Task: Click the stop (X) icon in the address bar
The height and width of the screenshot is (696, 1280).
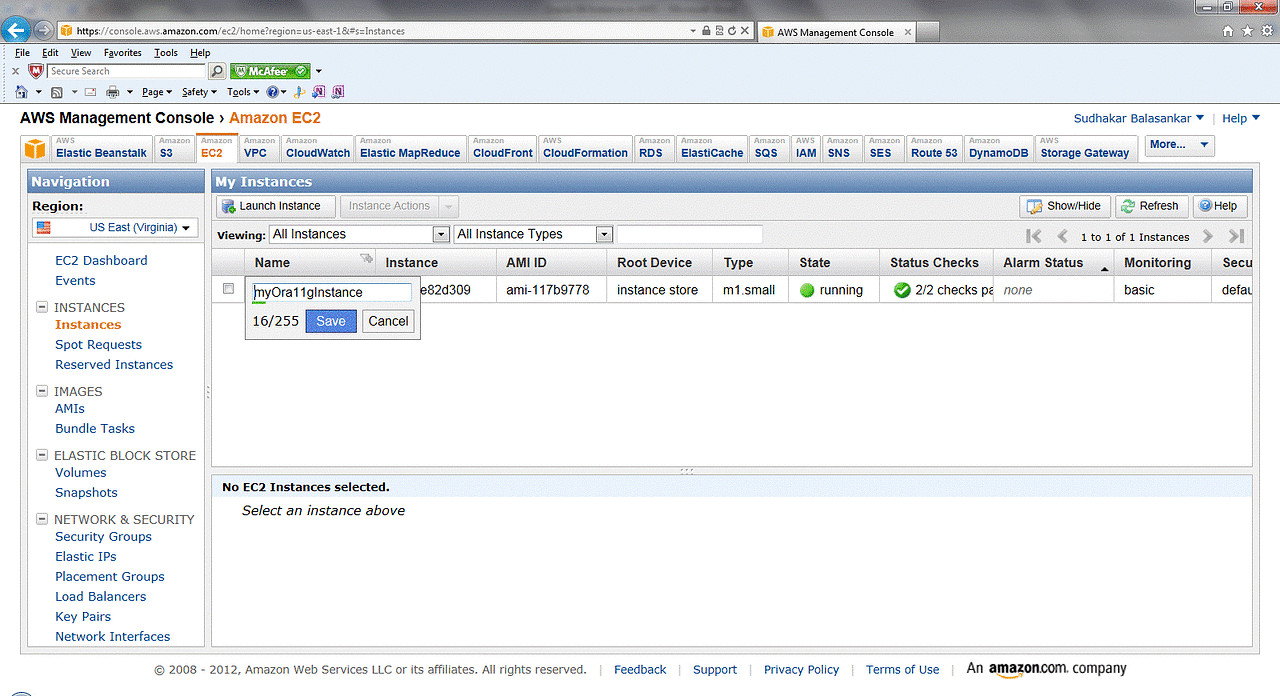Action: pos(746,31)
